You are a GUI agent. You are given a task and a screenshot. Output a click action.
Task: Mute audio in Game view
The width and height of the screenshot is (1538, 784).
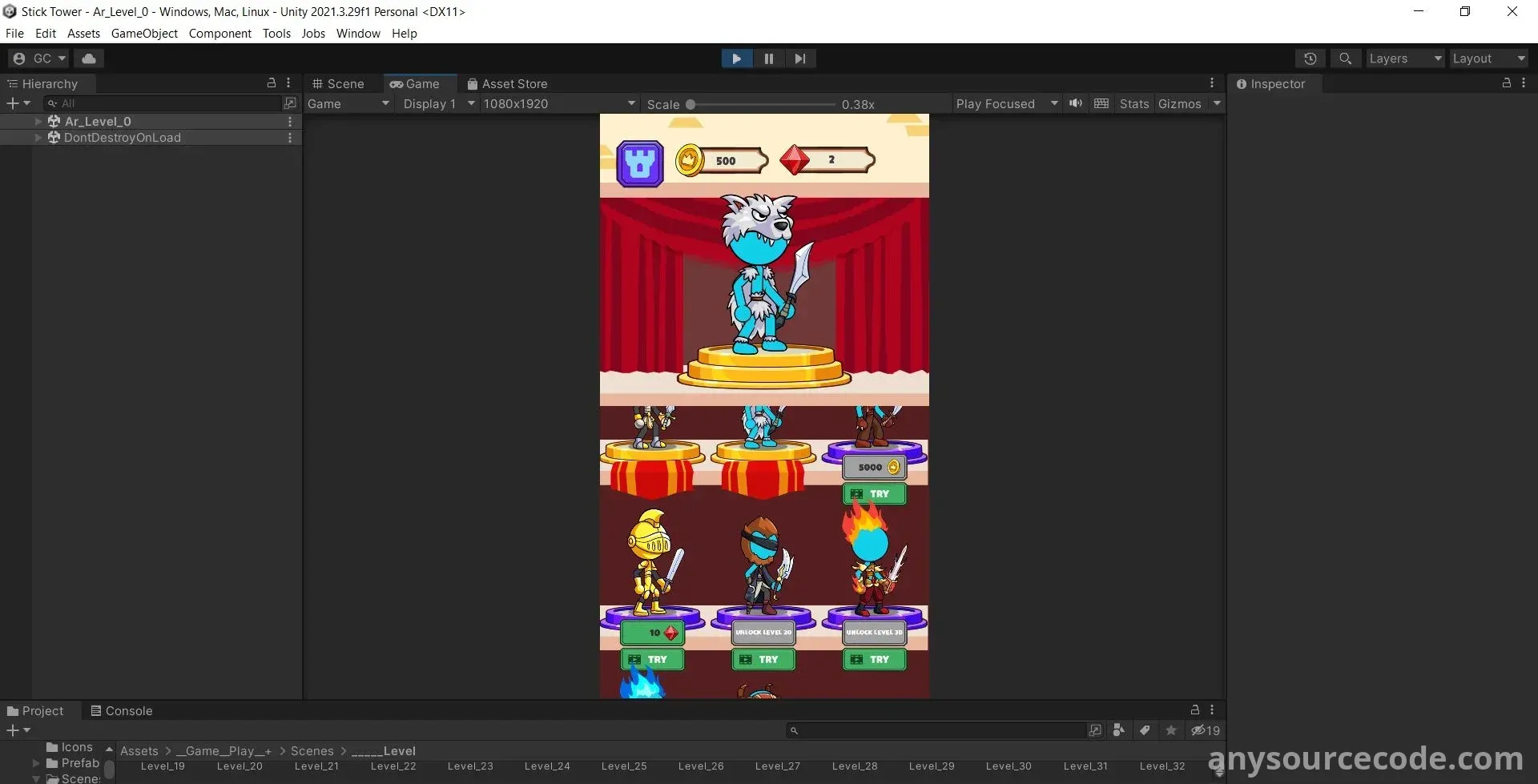point(1075,103)
